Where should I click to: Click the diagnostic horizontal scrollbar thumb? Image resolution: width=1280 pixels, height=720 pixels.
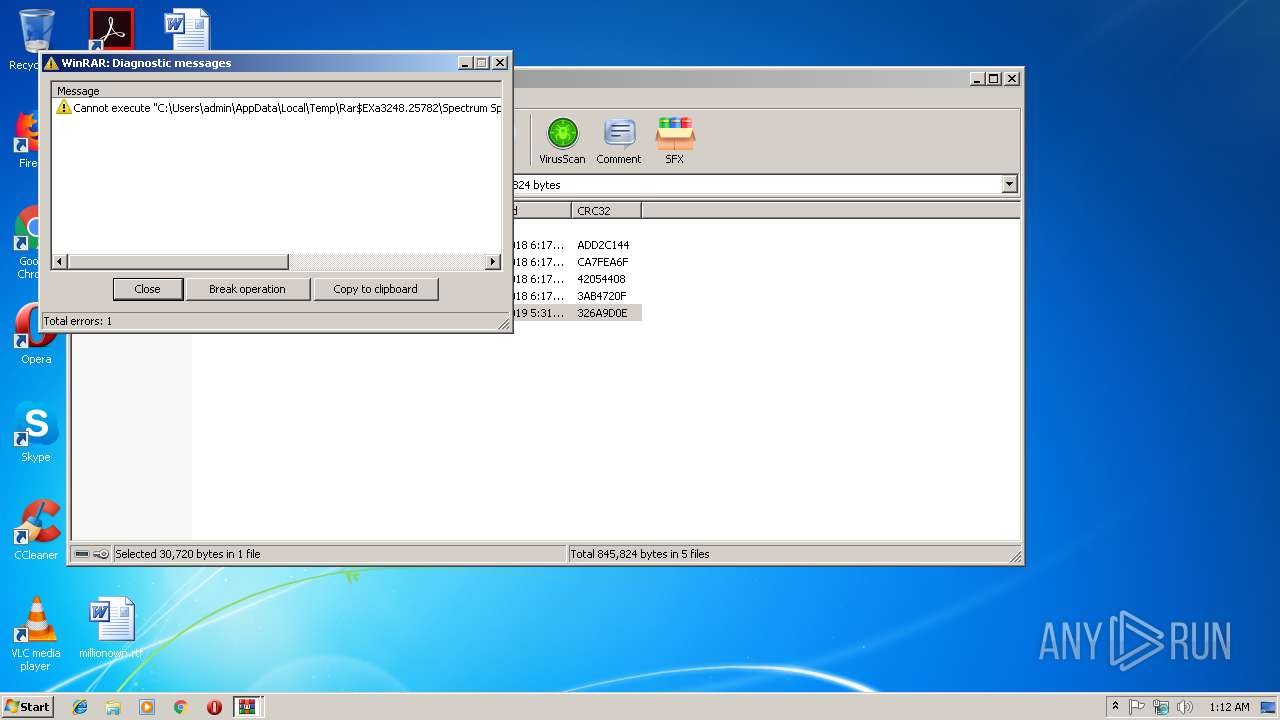(x=178, y=262)
